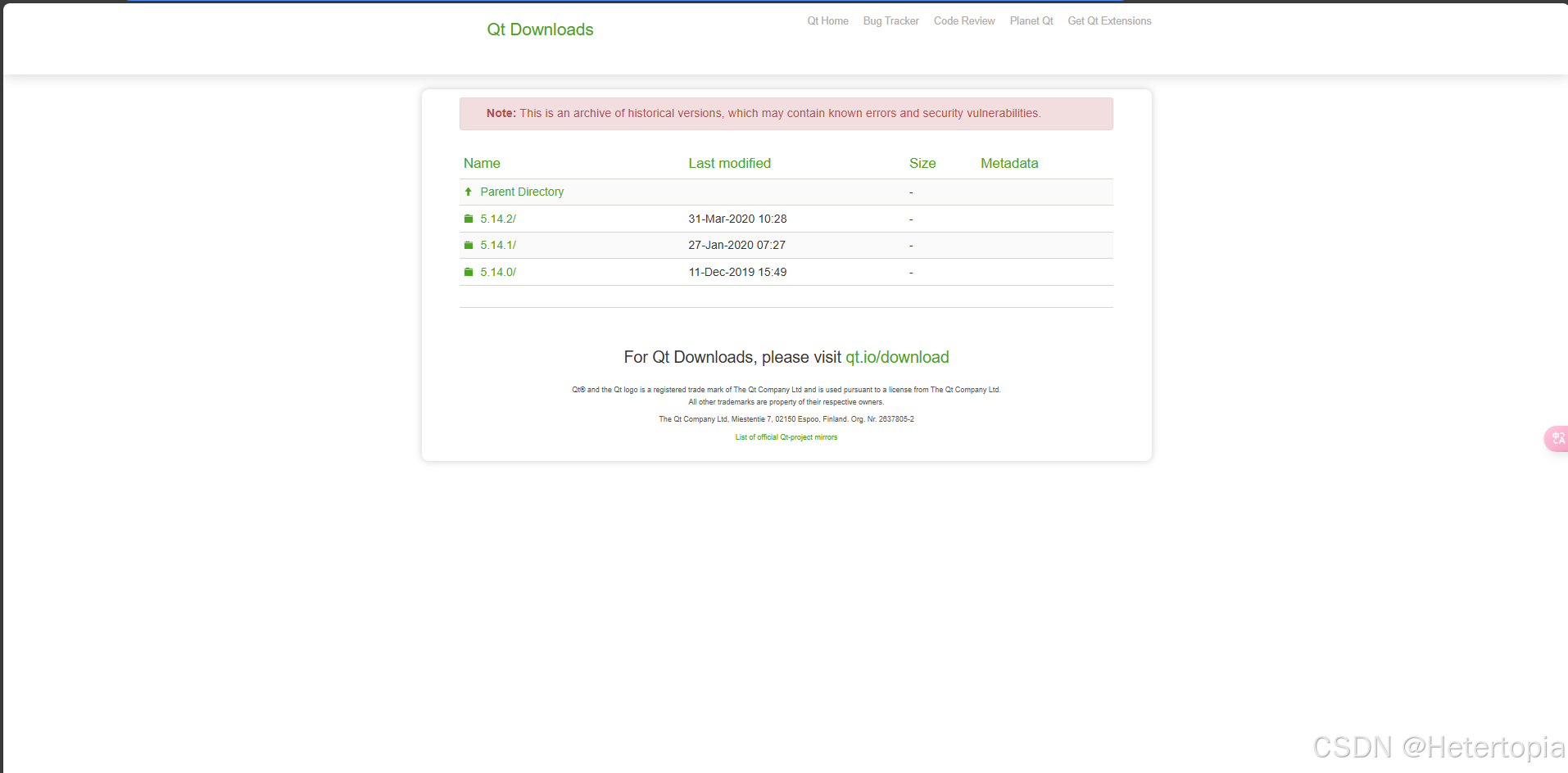Screen dimensions: 1568x773
Task: Open the Qt Downloads title link
Action: (540, 29)
